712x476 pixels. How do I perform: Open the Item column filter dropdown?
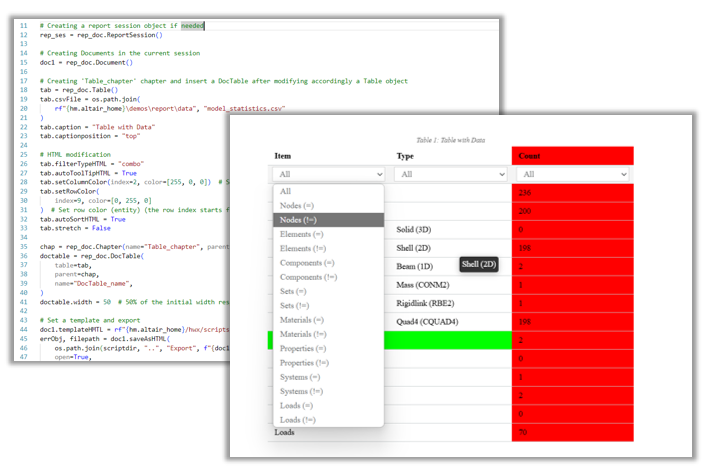(x=329, y=174)
